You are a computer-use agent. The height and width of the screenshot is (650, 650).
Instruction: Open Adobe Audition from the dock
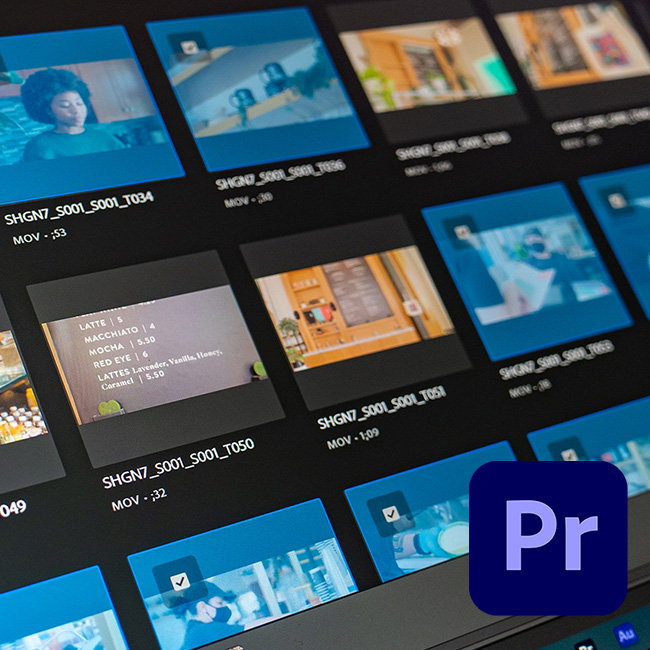point(625,635)
